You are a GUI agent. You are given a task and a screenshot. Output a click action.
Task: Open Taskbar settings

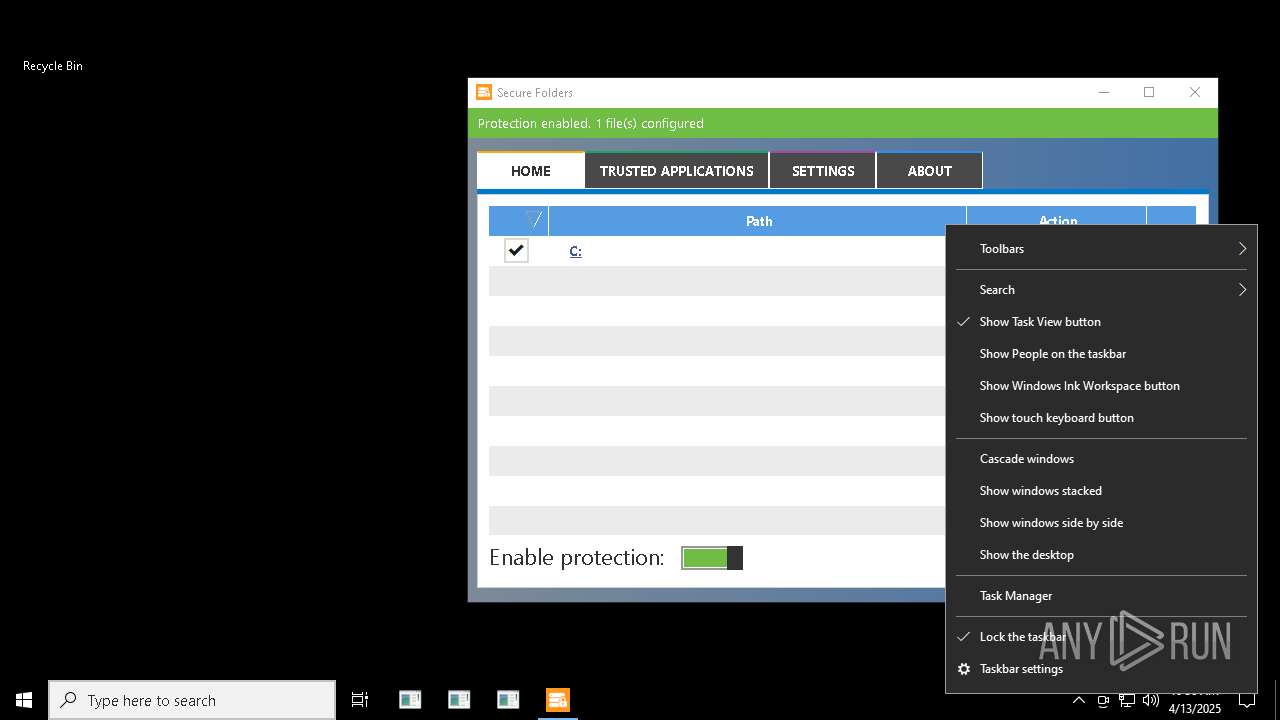point(1101,669)
